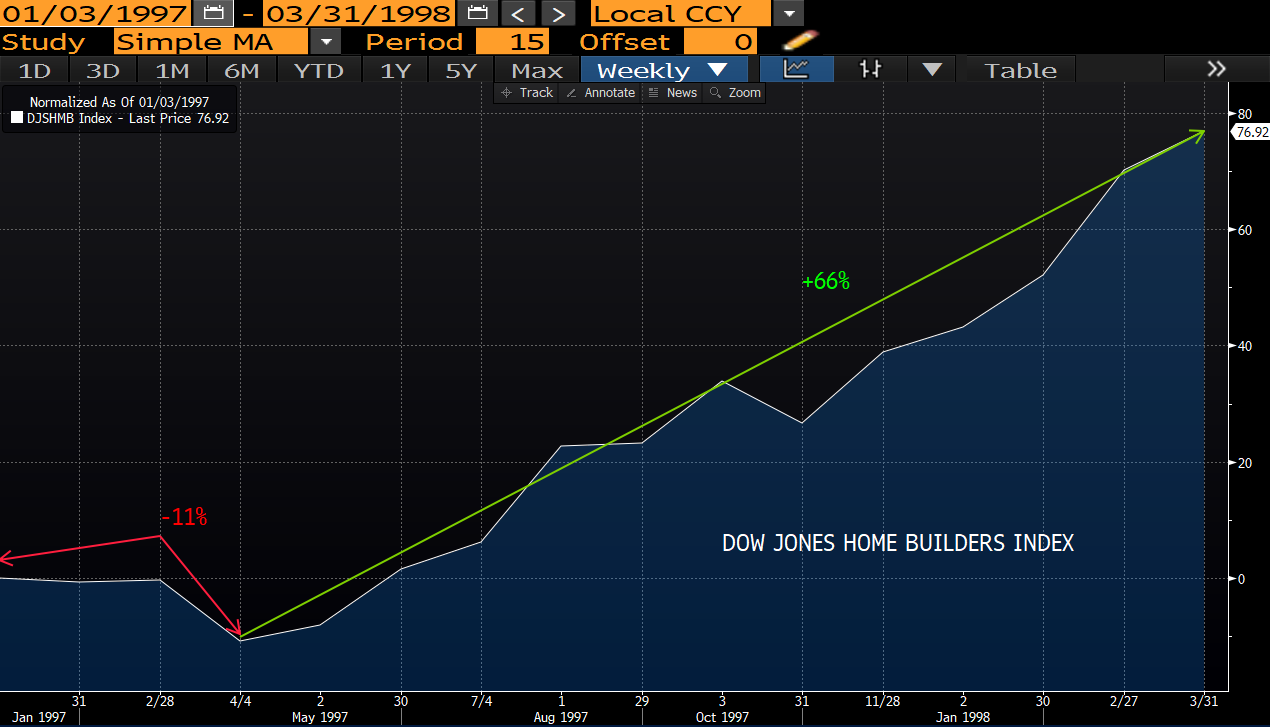Click the 3/31 date axis label
The height and width of the screenshot is (727, 1270).
(1204, 700)
